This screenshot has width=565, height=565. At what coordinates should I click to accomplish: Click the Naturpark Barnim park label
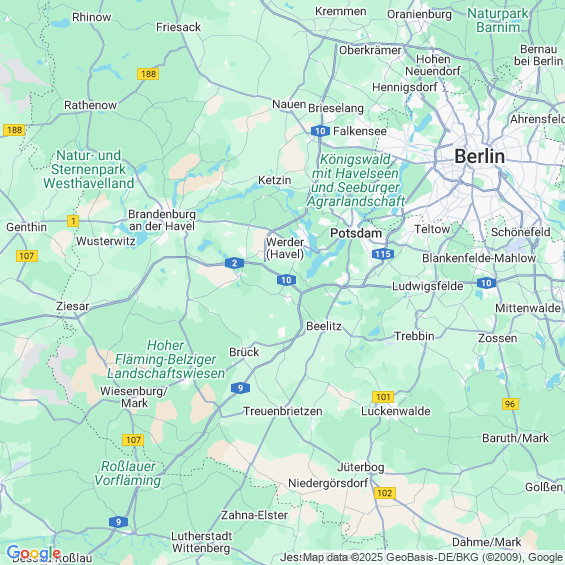pos(498,21)
